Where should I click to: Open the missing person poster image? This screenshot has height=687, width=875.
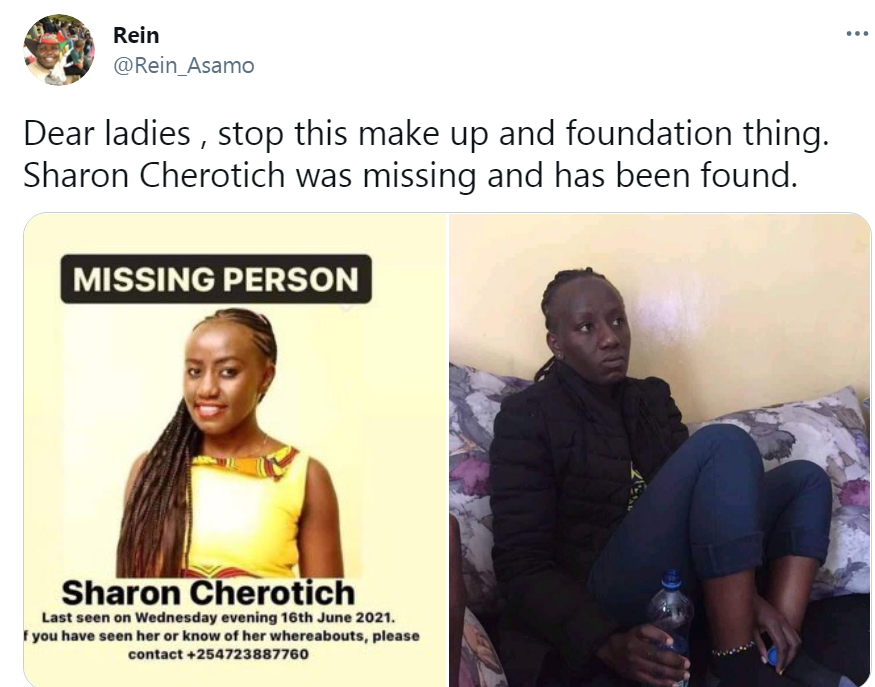pos(236,450)
